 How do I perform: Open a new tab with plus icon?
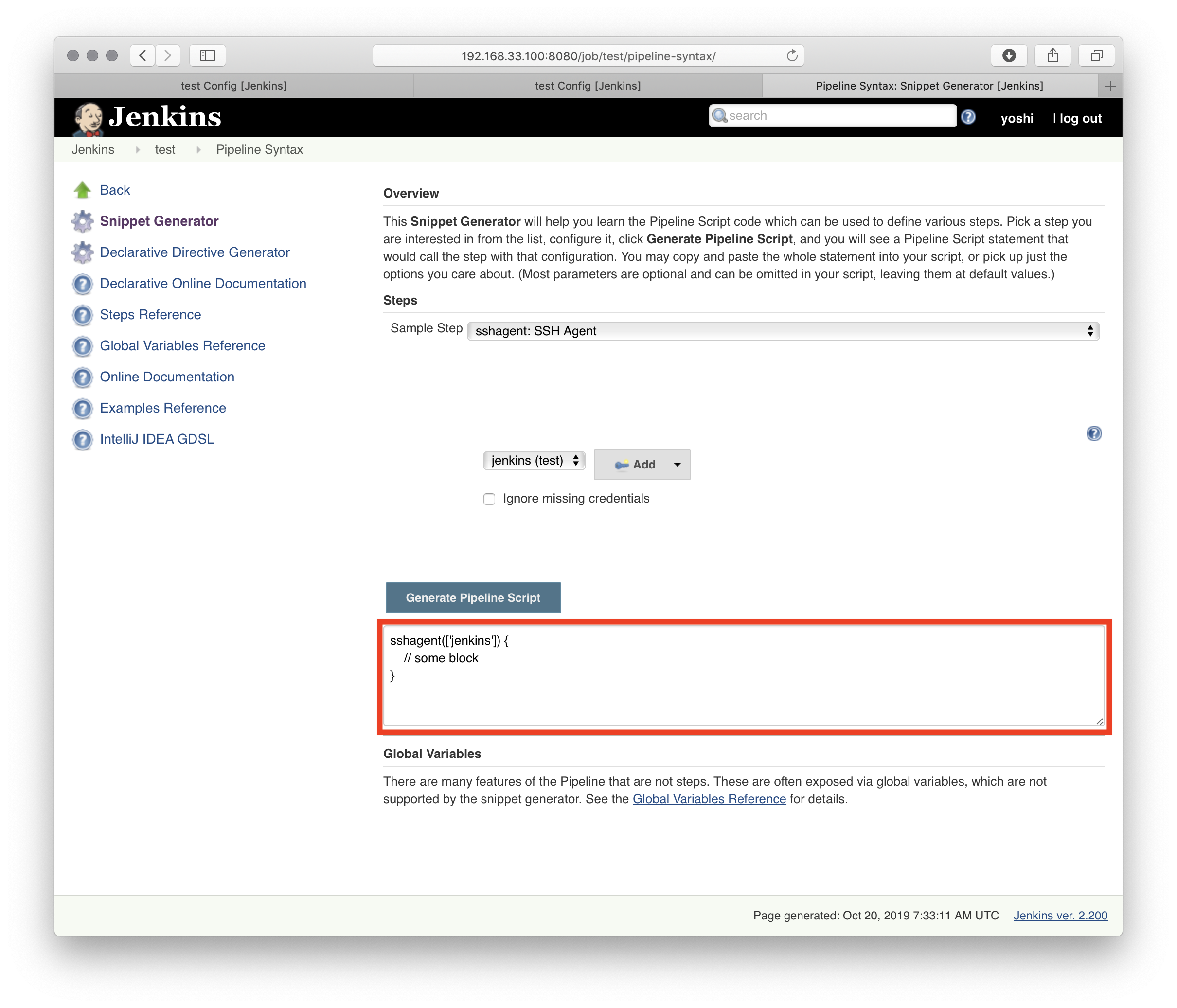pyautogui.click(x=1110, y=86)
